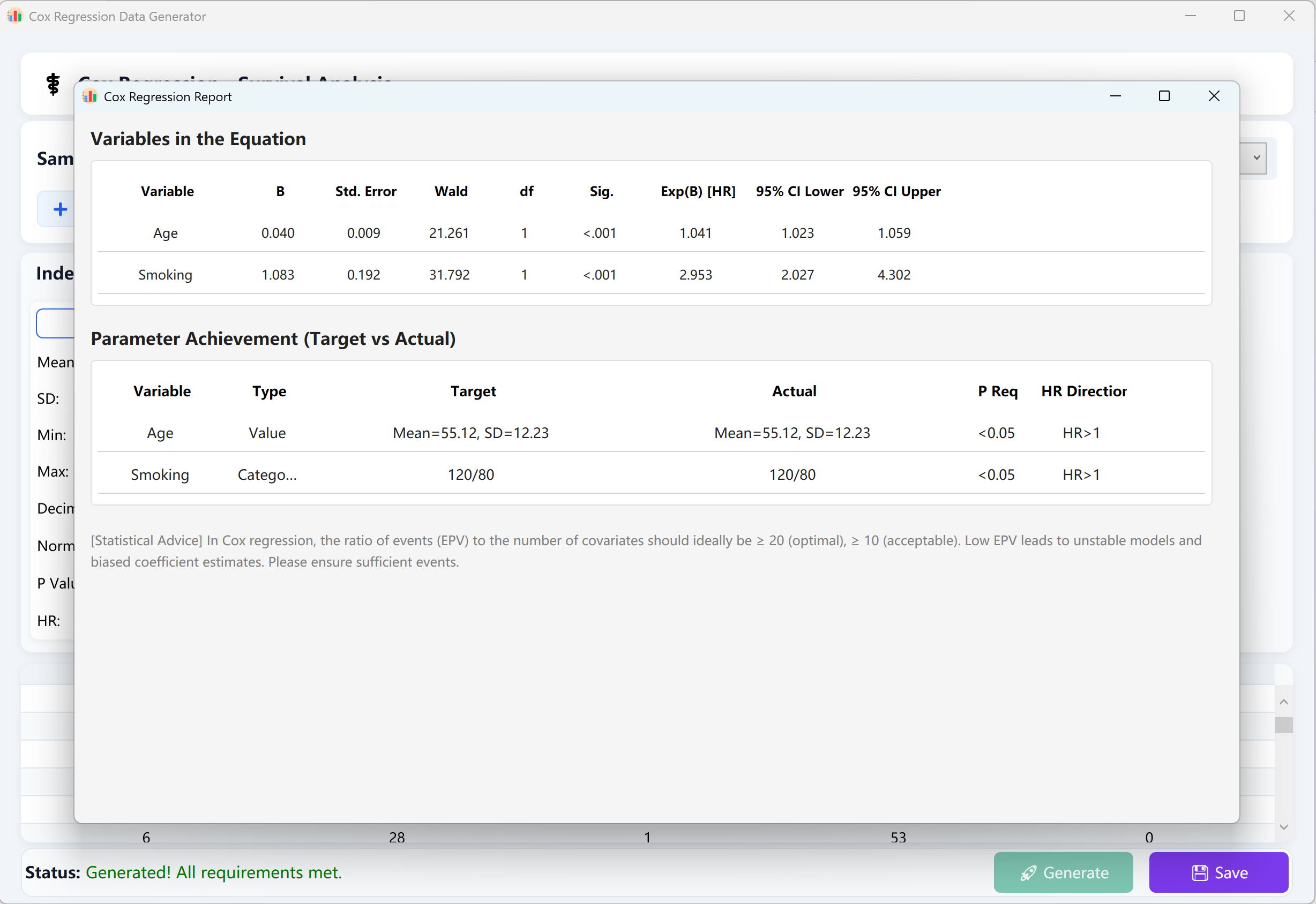Click the hazard ratio value 2.953
The width and height of the screenshot is (1316, 904).
[696, 275]
